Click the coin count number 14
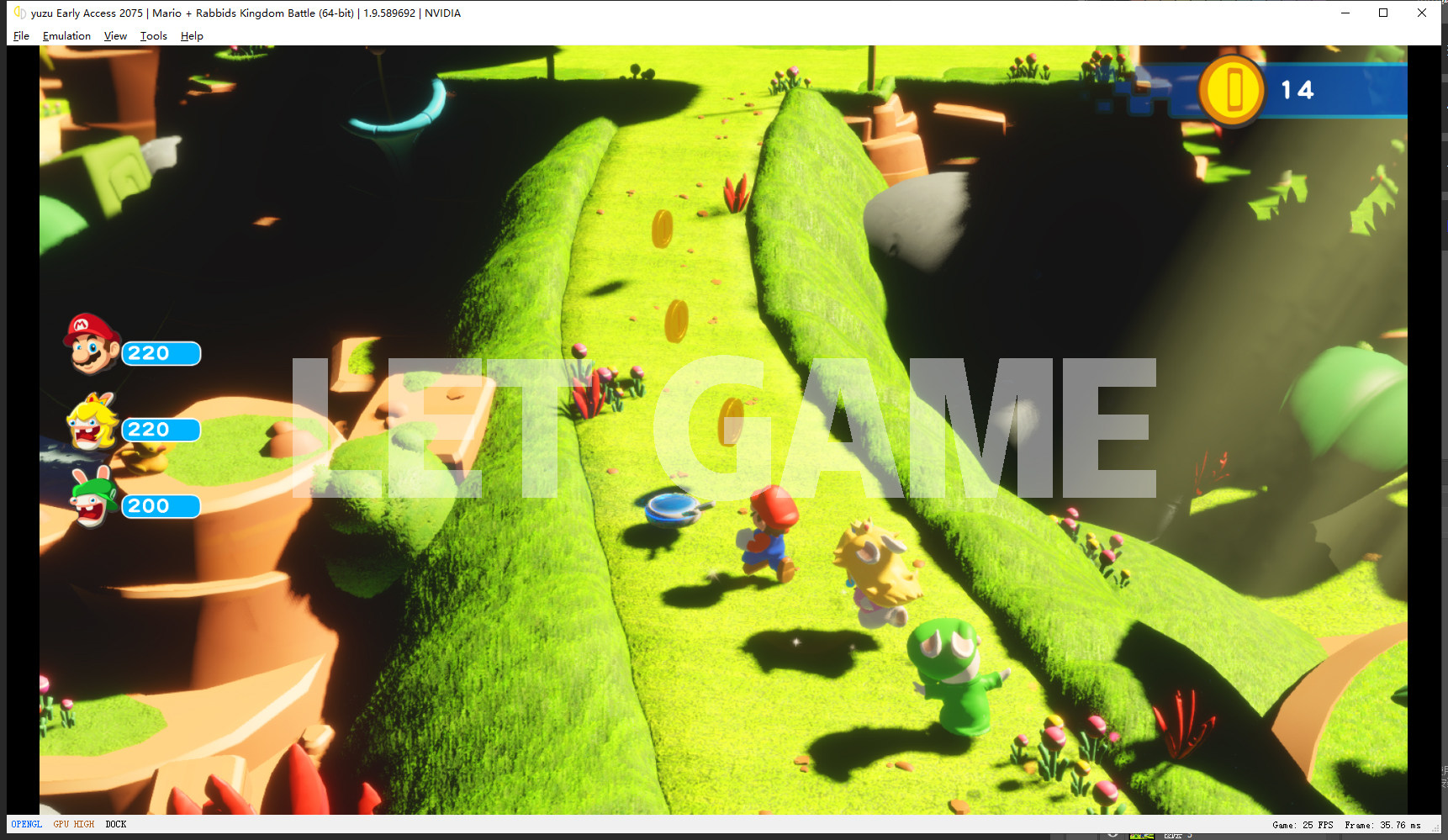Image resolution: width=1448 pixels, height=840 pixels. (x=1297, y=91)
